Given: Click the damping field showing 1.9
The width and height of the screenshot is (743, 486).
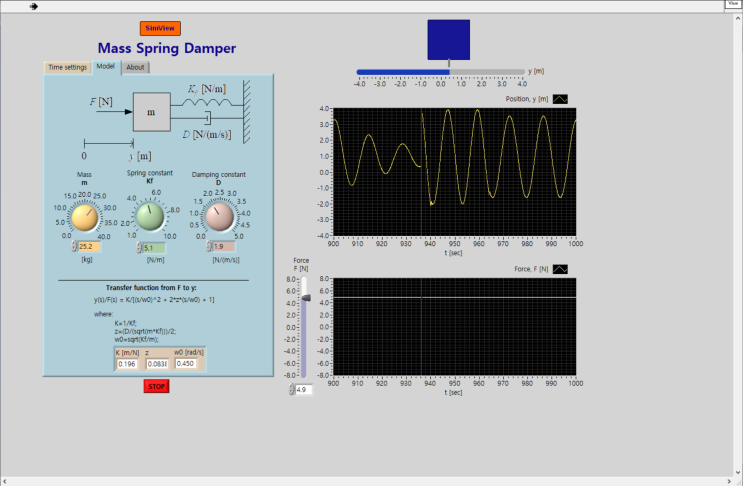Looking at the screenshot, I should [224, 246].
